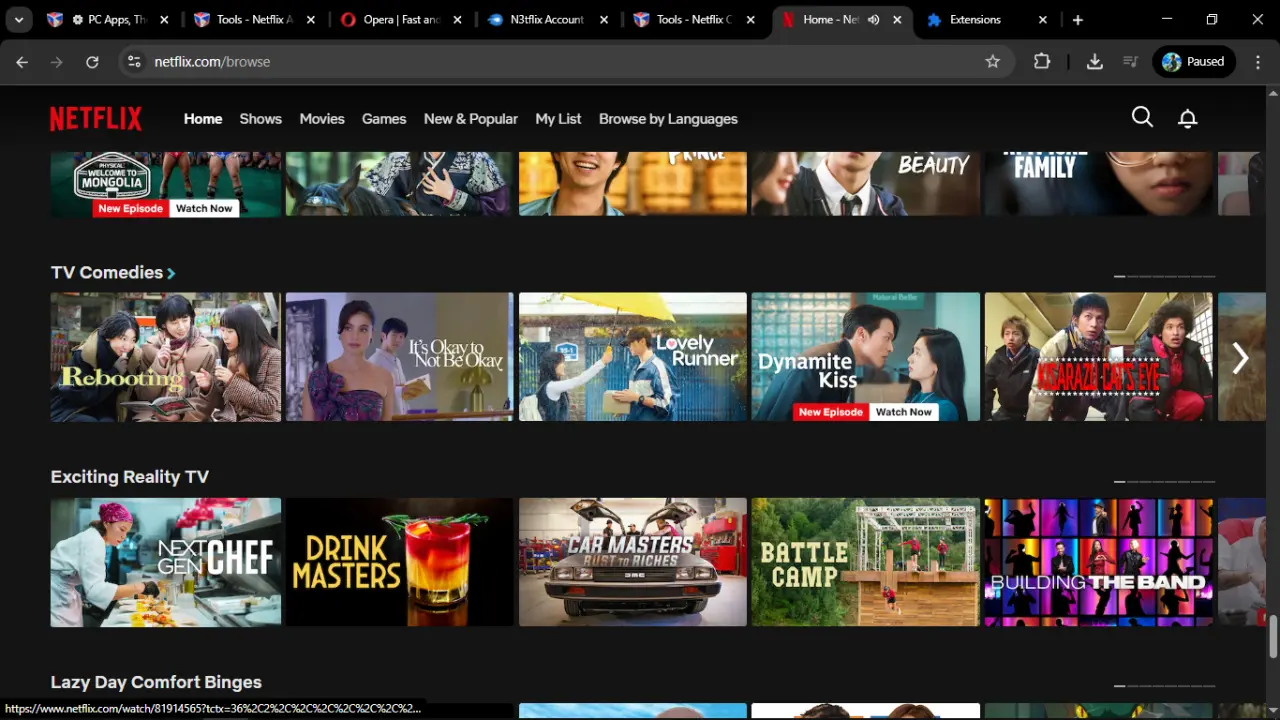
Task: Open New & Popular section
Action: click(471, 119)
